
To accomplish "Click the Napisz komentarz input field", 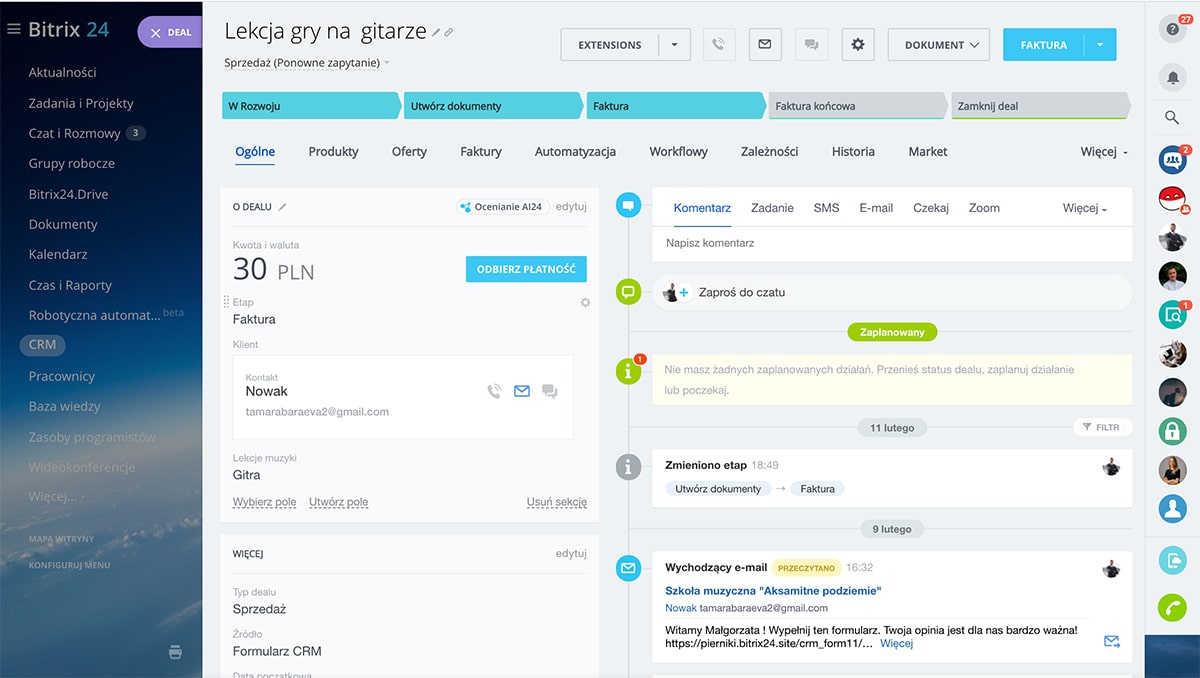I will click(890, 243).
